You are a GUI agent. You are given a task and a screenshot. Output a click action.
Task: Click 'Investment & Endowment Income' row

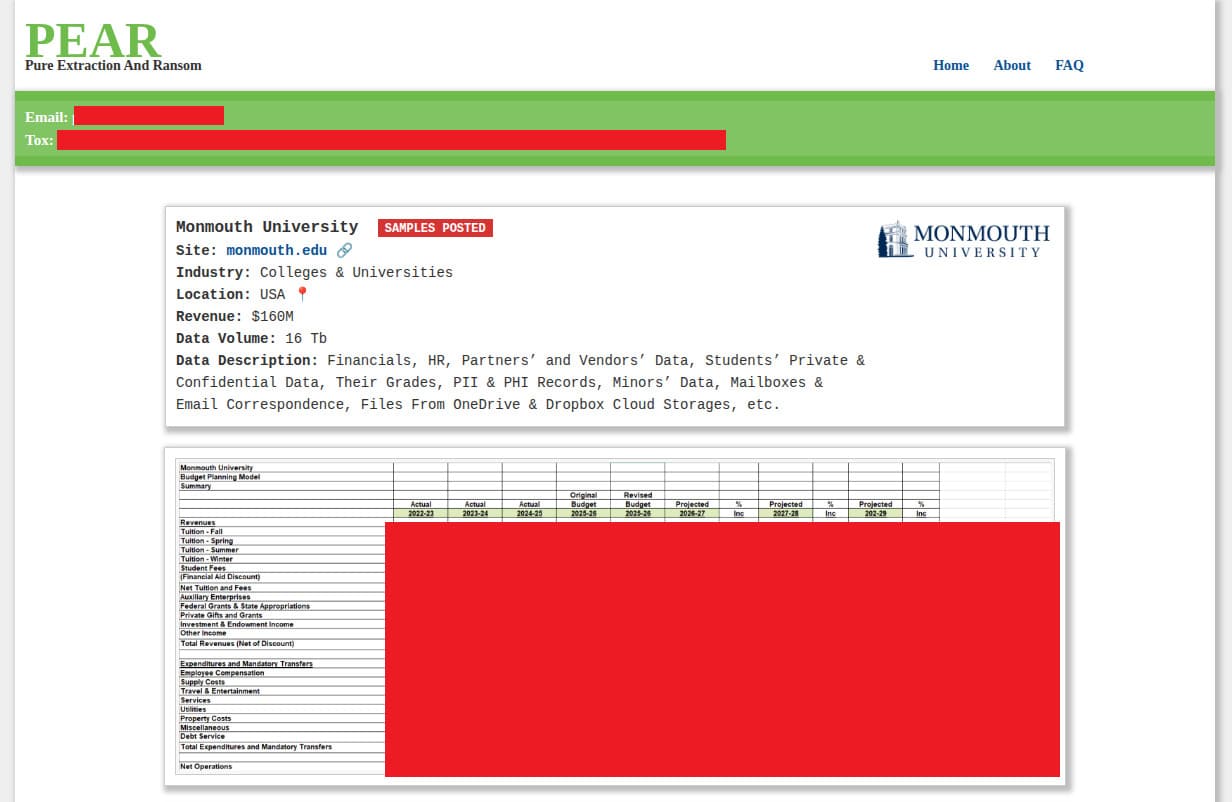point(237,624)
